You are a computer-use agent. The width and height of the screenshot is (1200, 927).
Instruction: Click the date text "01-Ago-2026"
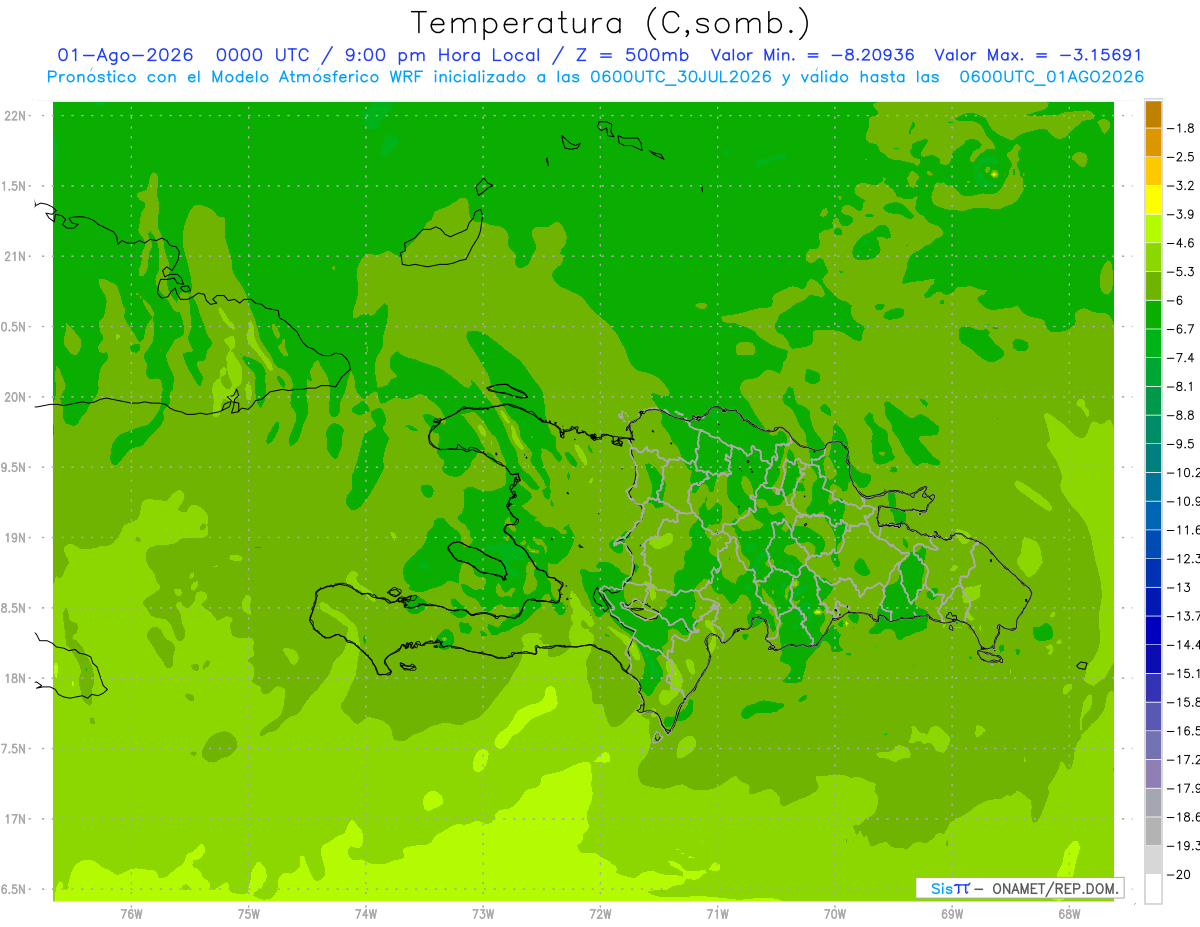(x=125, y=55)
